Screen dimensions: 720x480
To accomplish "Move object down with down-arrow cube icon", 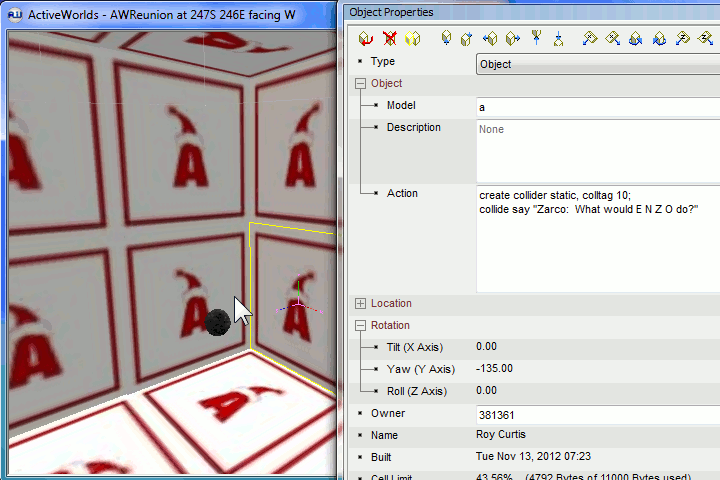I will point(445,39).
